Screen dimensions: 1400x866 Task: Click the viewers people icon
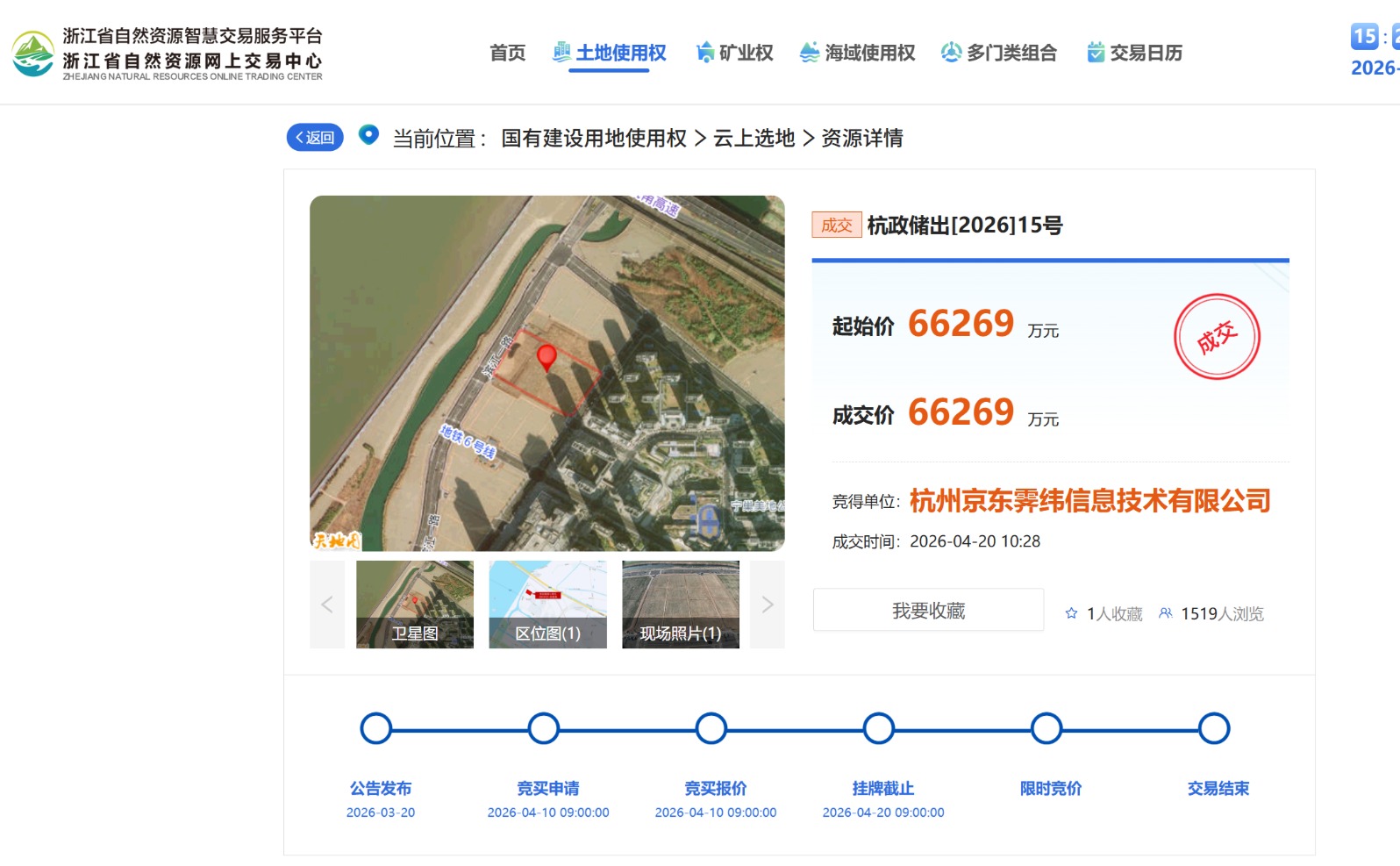coord(1165,613)
